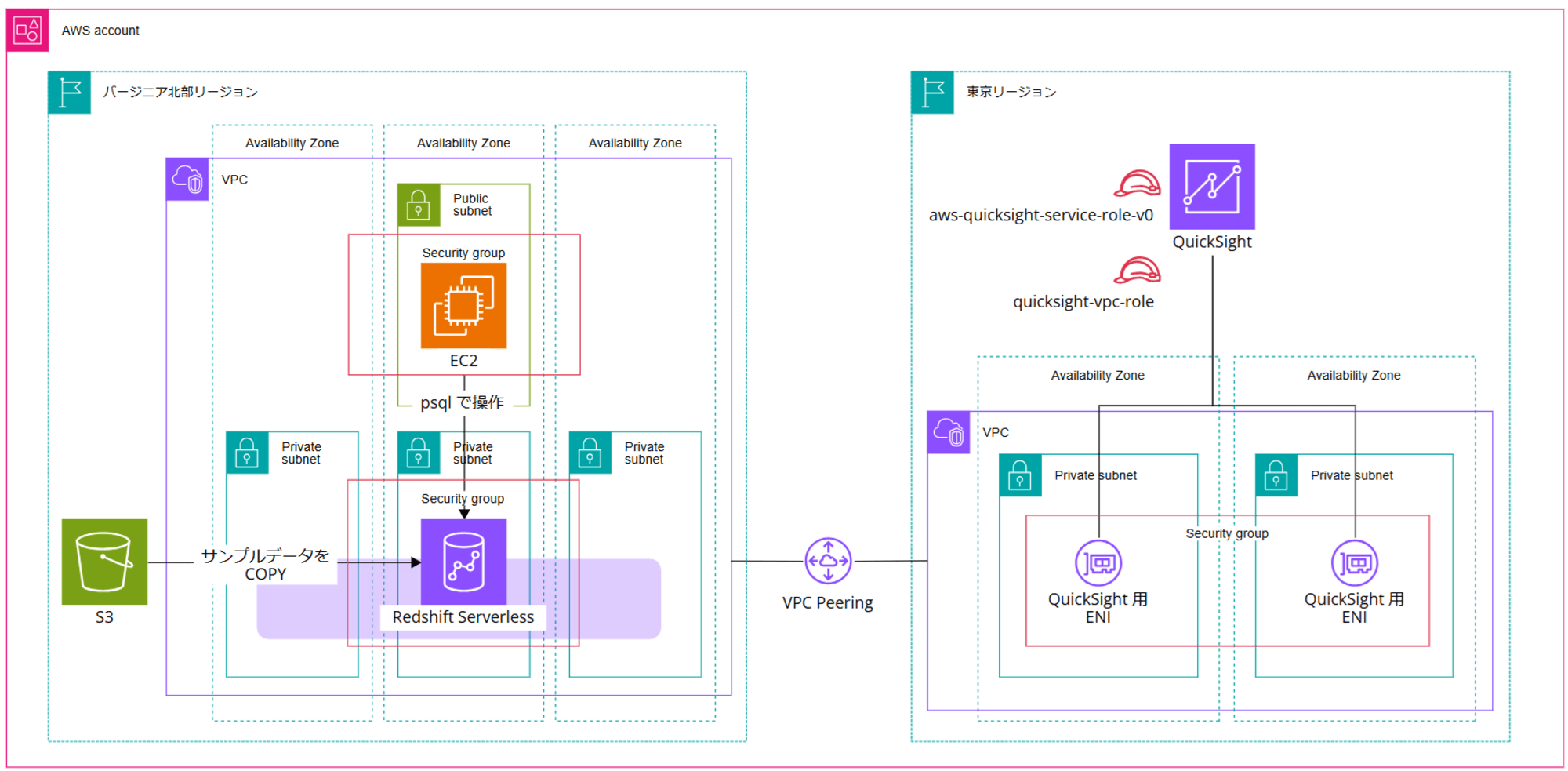The image size is (1568, 771).
Task: Click the quicksight-vpc-role IAM role icon
Action: coord(1138,270)
